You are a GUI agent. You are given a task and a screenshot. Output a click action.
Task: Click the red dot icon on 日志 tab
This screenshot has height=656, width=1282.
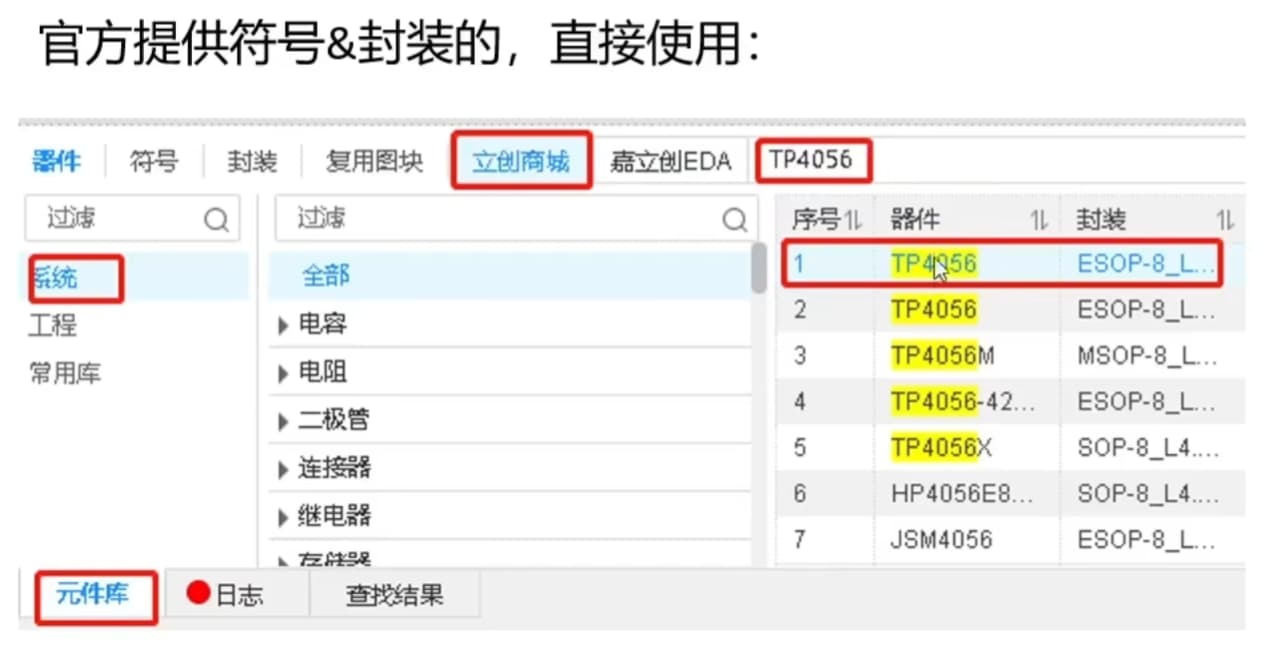coord(198,594)
